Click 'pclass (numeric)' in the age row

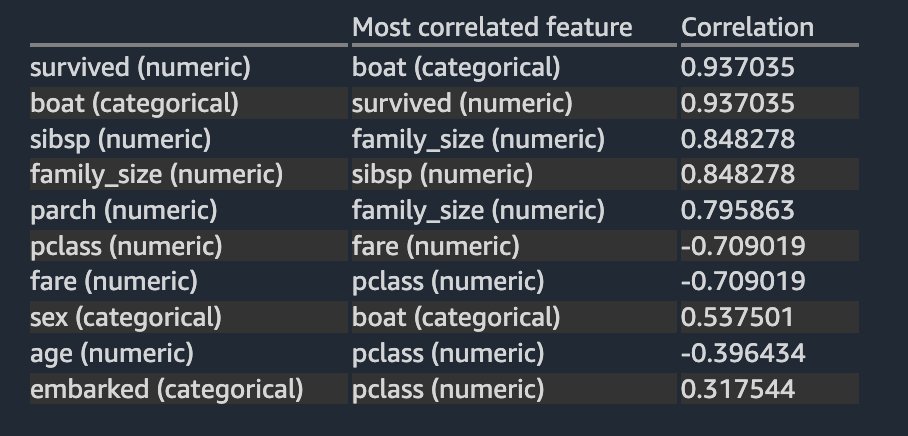click(448, 353)
